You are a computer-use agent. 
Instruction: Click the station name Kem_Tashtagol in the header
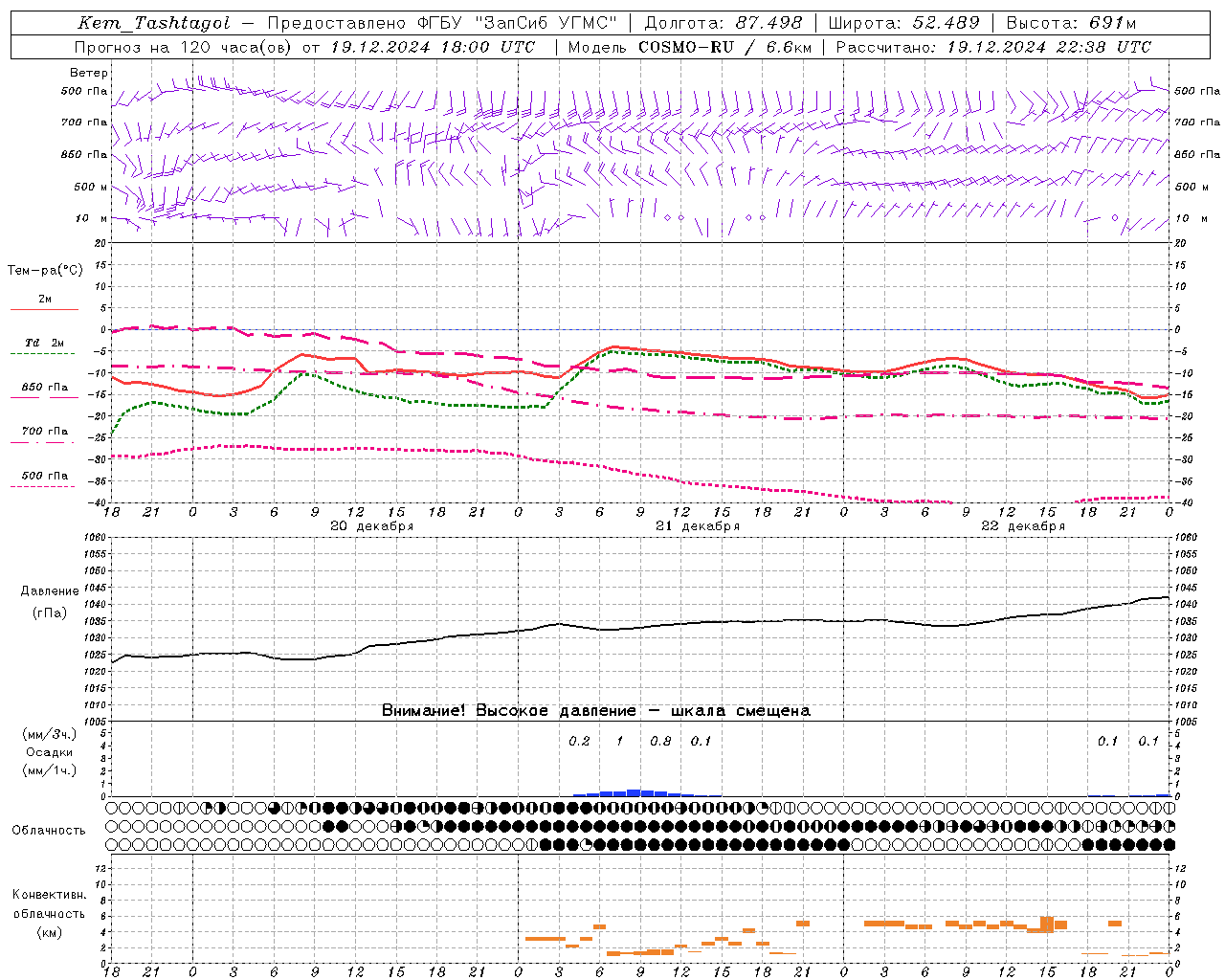click(x=153, y=23)
